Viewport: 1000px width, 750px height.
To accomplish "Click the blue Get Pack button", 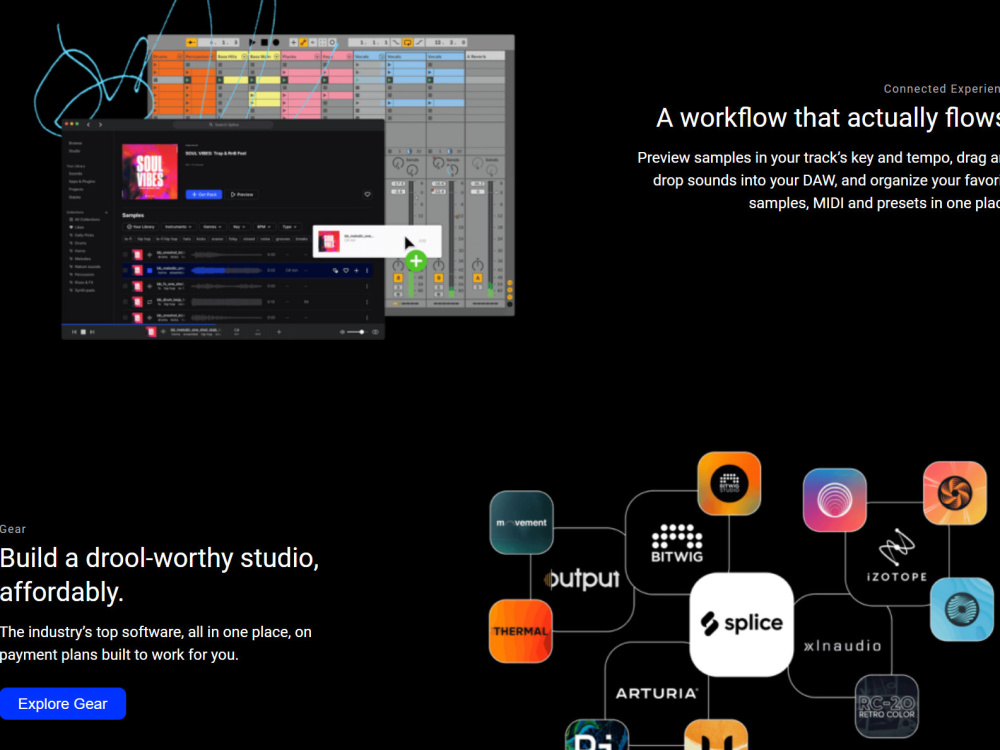I will pyautogui.click(x=204, y=194).
